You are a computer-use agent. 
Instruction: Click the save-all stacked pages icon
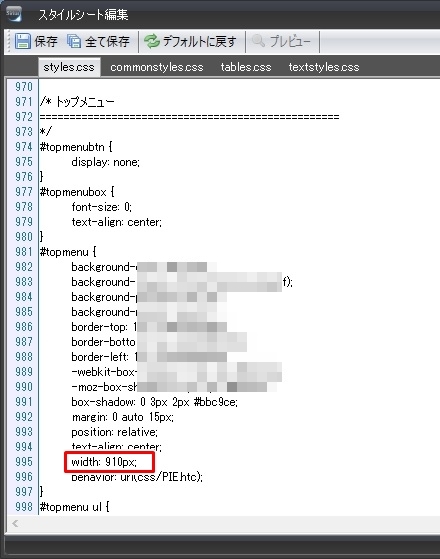tap(74, 41)
